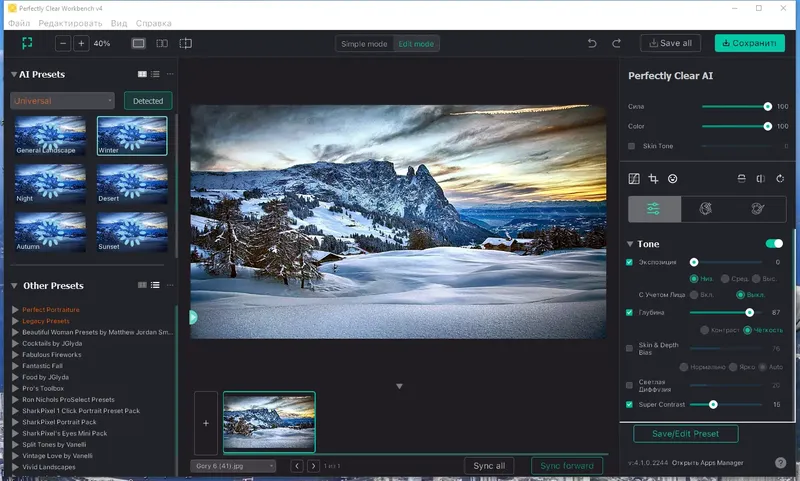The height and width of the screenshot is (481, 800).
Task: Switch AI Presets to list view icon
Action: (155, 74)
